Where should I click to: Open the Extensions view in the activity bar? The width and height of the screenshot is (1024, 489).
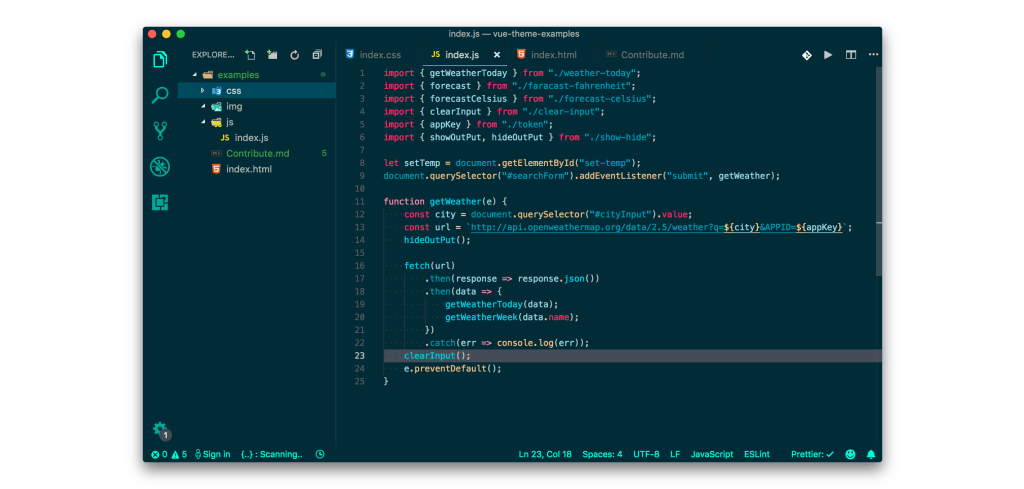(160, 202)
